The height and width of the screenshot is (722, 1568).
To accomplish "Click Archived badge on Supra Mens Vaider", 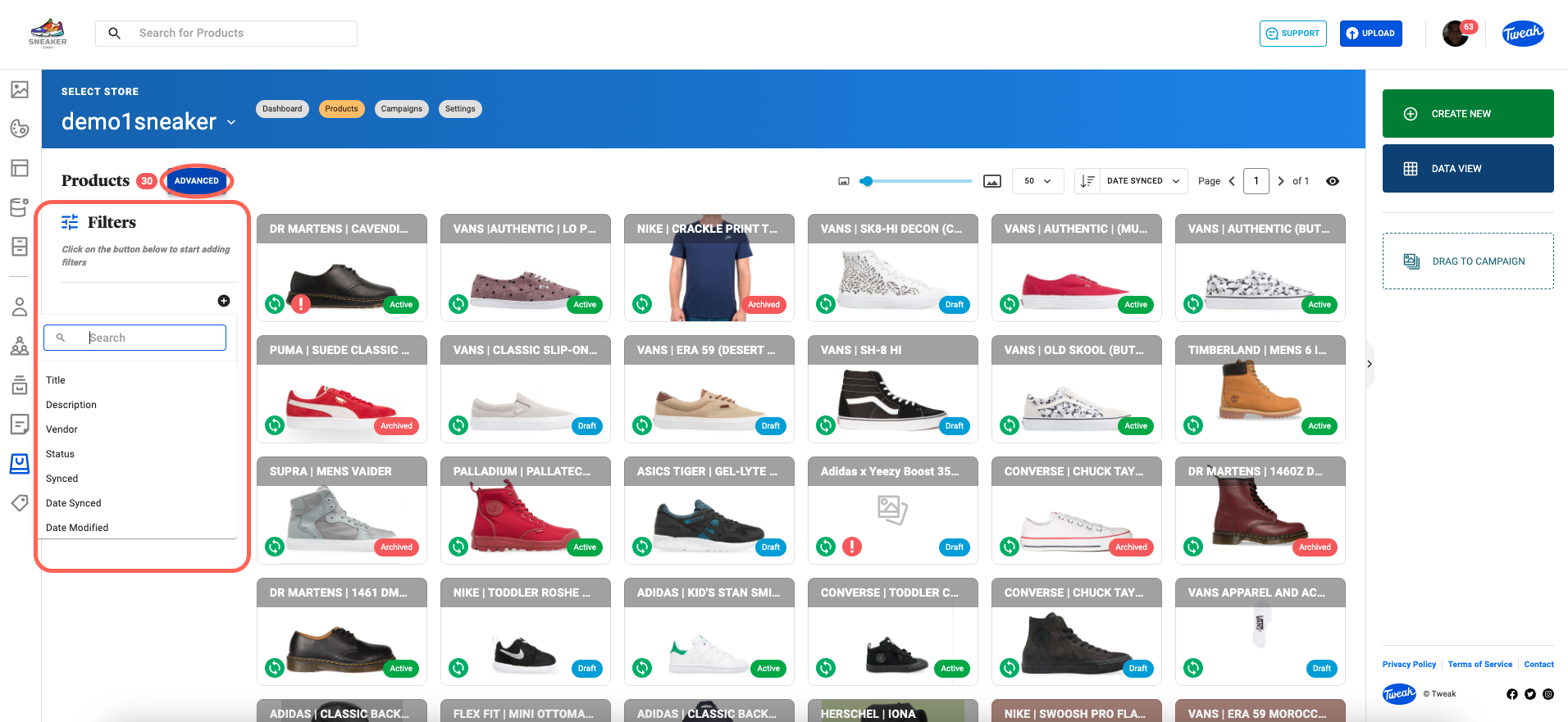I will pos(396,547).
